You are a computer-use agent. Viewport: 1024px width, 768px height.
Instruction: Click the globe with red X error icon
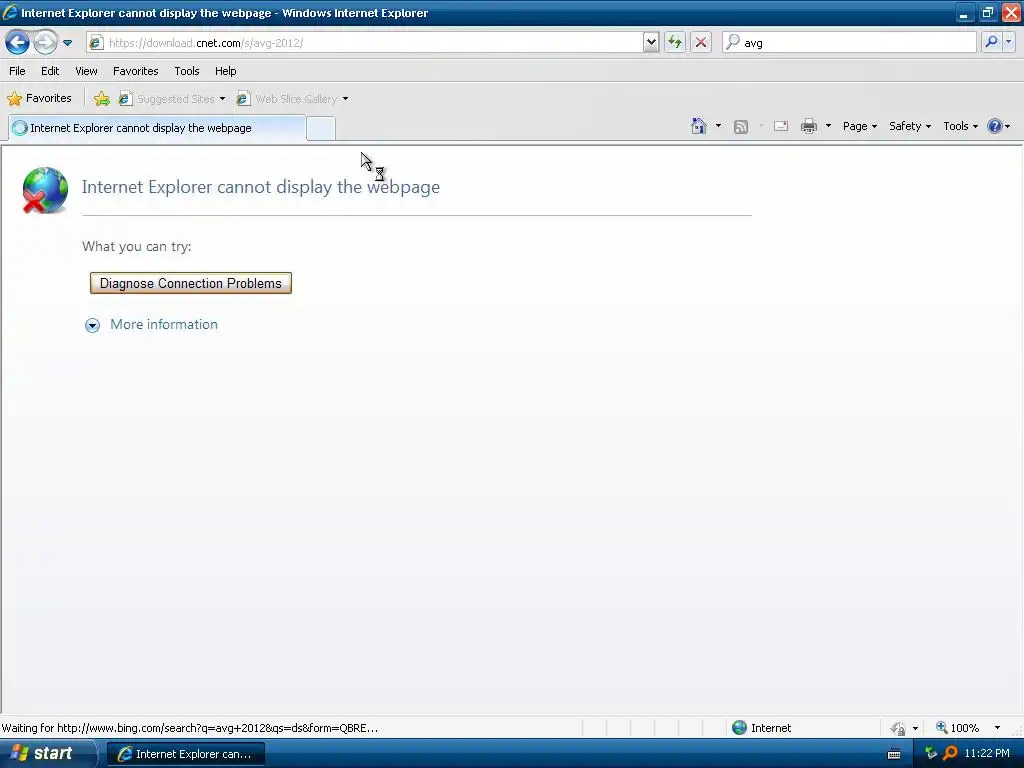pyautogui.click(x=44, y=190)
